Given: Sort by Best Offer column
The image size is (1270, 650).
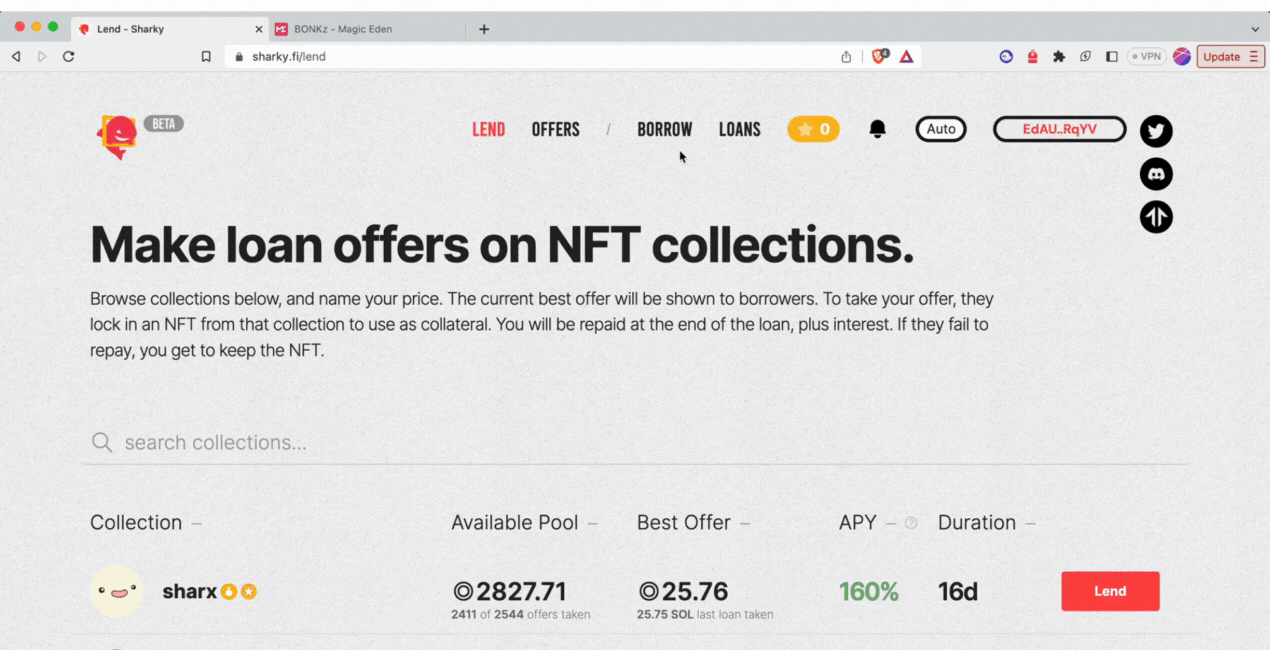Looking at the screenshot, I should (684, 523).
